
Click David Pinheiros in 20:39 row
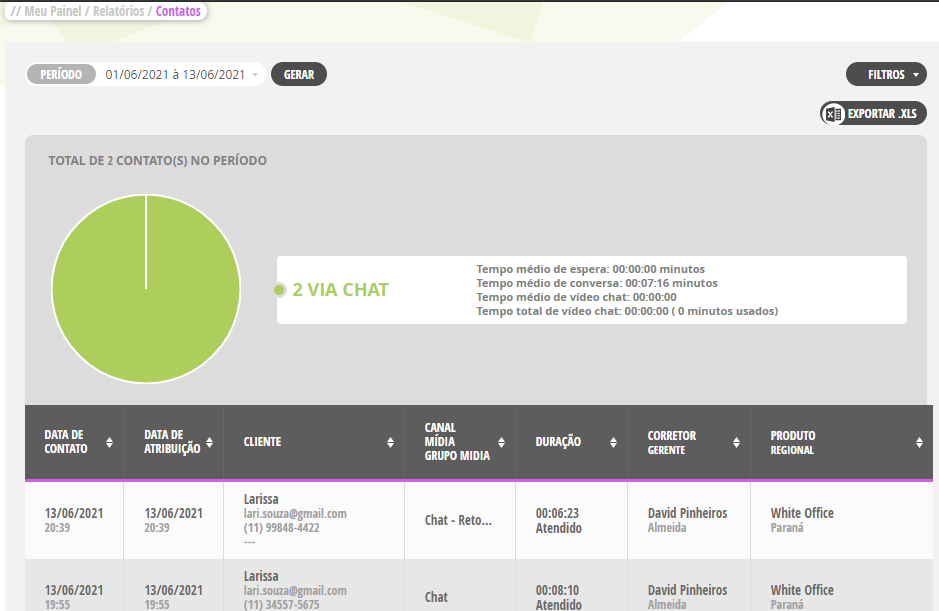(x=687, y=513)
